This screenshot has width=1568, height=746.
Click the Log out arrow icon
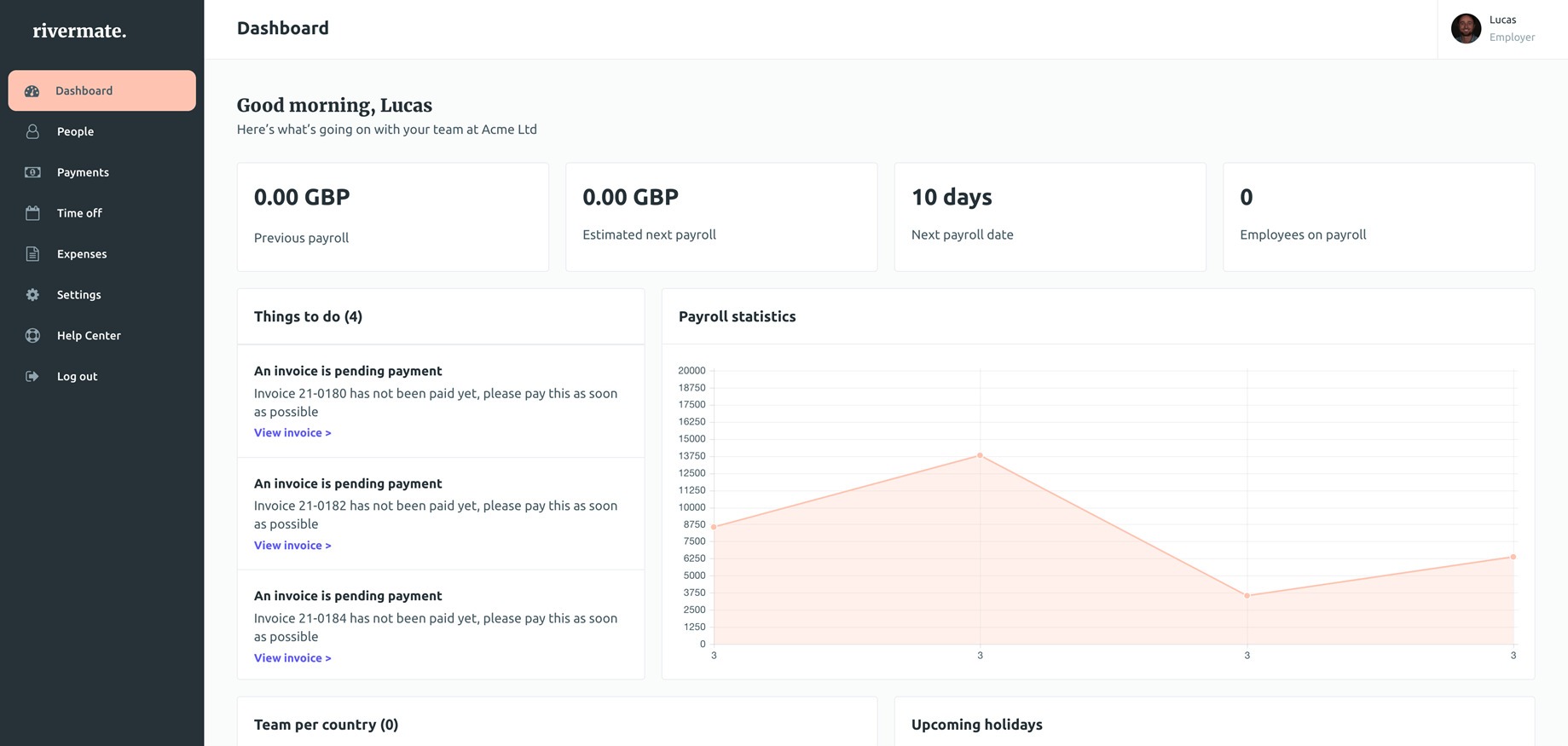(32, 377)
